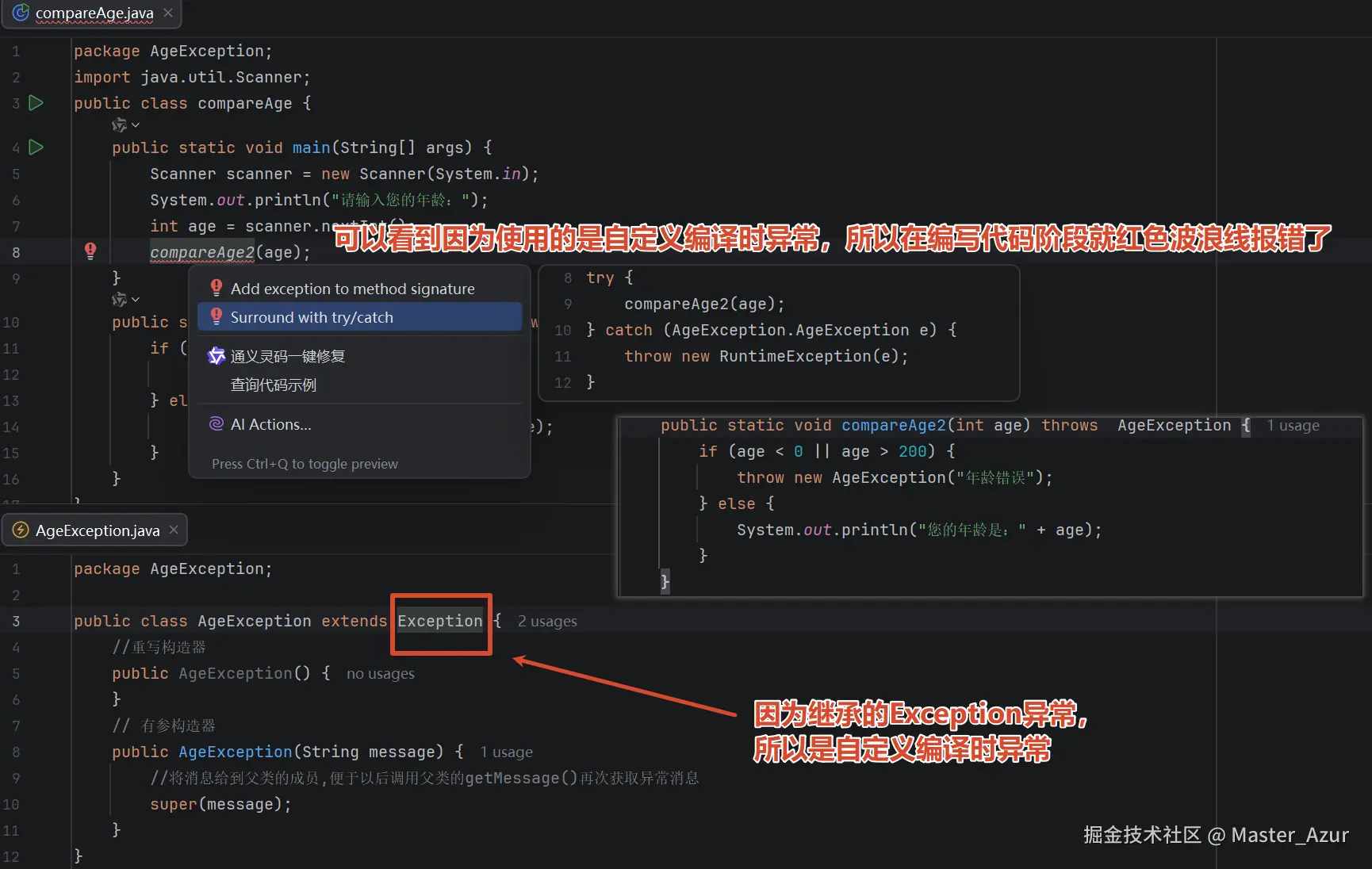
Task: Click the red error bulb on line 8
Action: click(90, 251)
